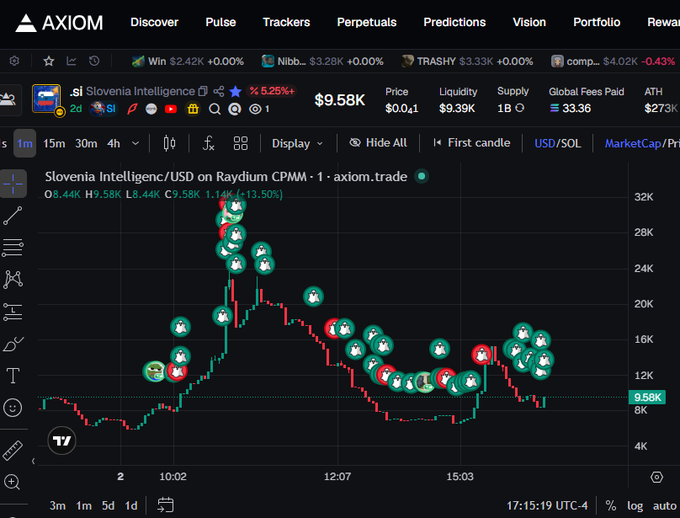The image size is (680, 518).
Task: Toggle percent scale mode
Action: (611, 505)
